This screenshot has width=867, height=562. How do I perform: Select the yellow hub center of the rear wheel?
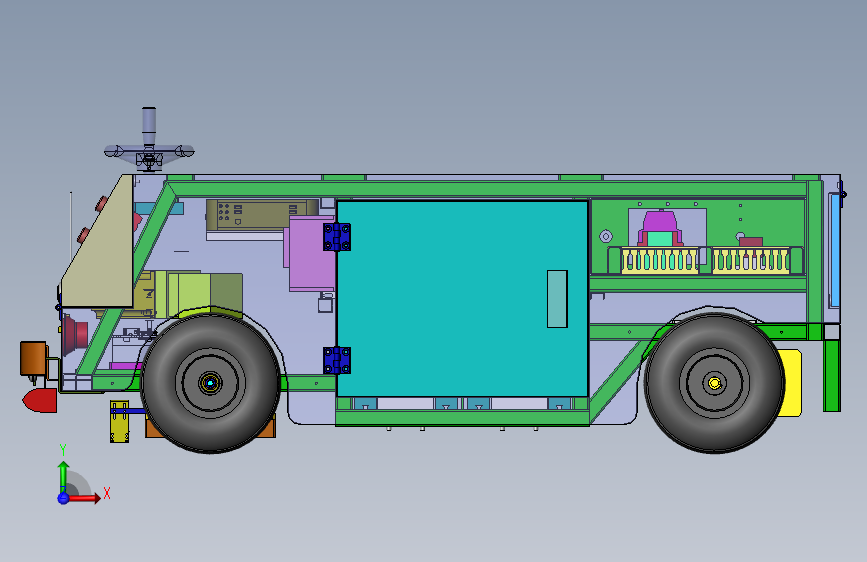[x=714, y=383]
